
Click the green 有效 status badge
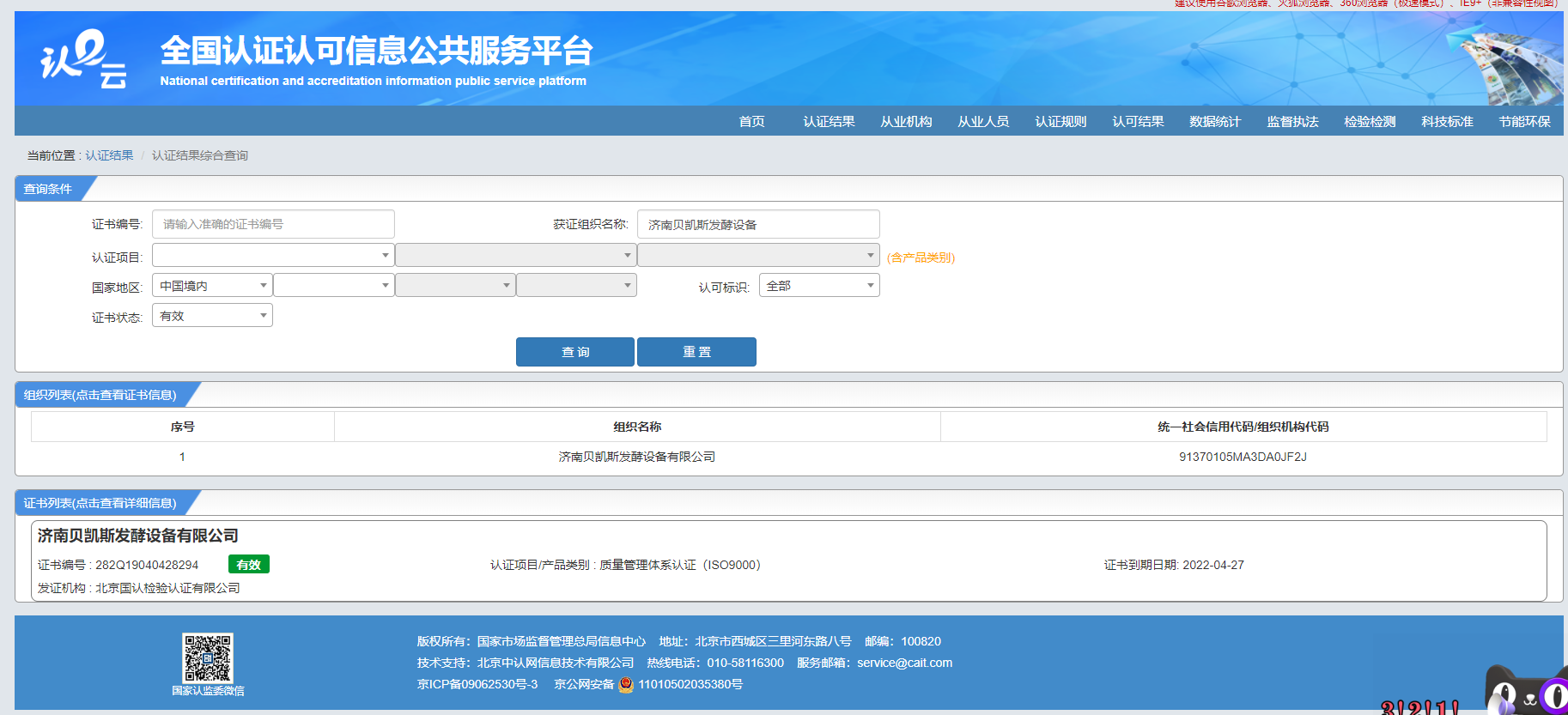tap(249, 565)
